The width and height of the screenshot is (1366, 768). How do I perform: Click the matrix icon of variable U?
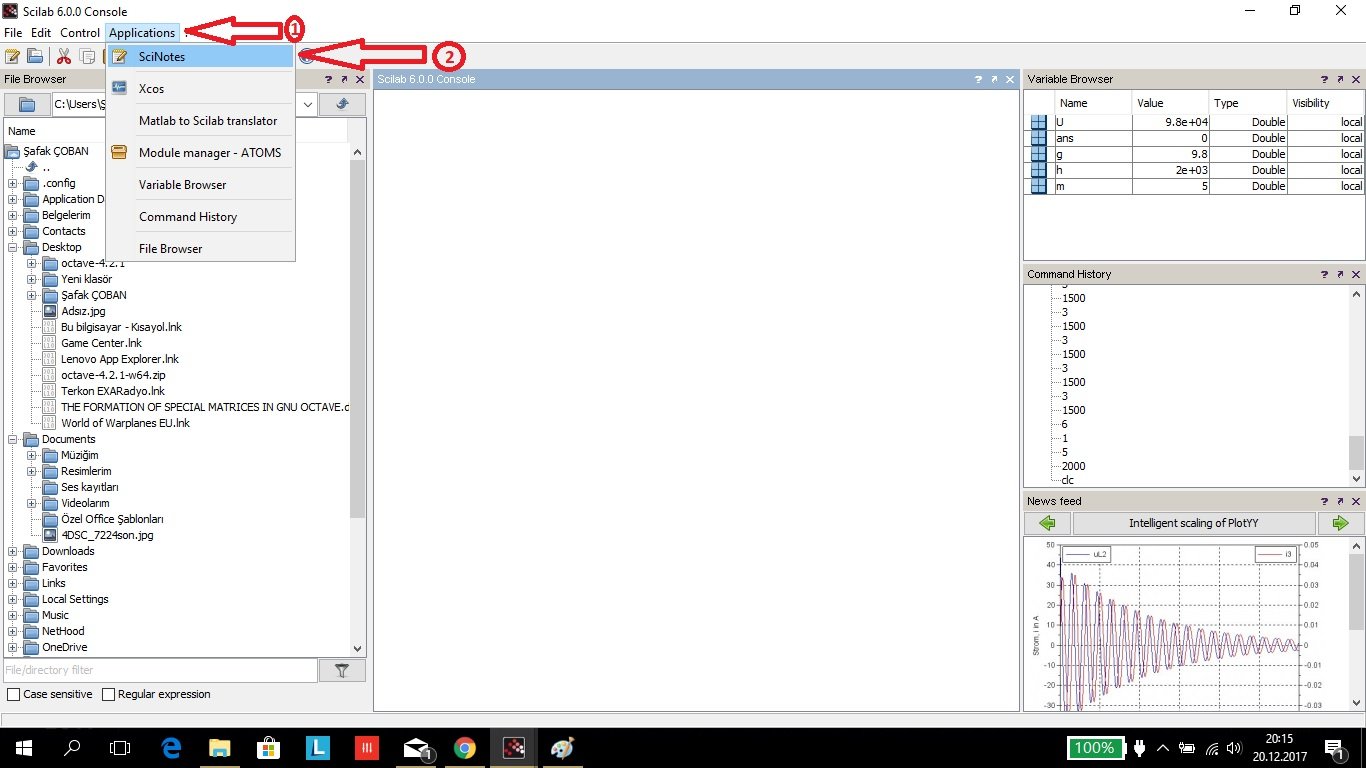pyautogui.click(x=1039, y=122)
